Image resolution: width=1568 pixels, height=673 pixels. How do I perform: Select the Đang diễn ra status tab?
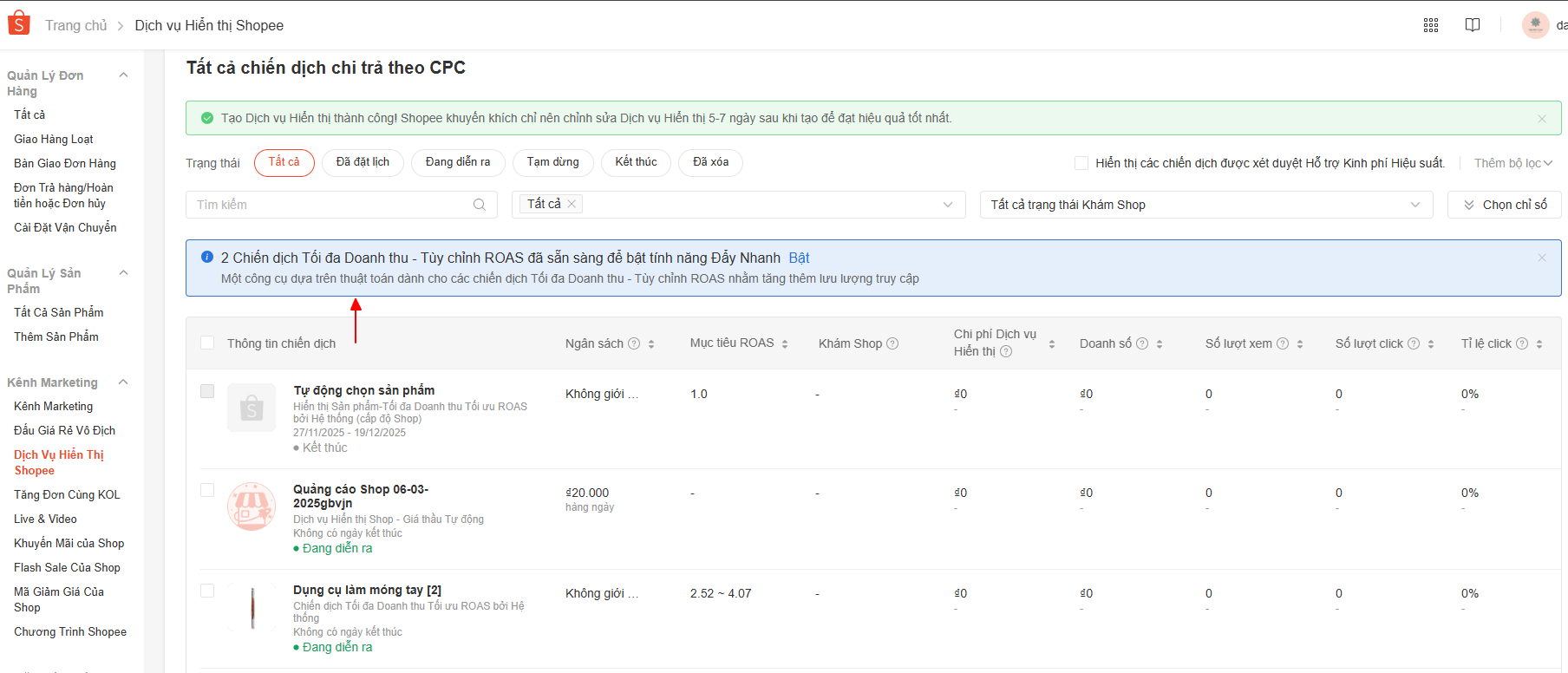coord(458,162)
